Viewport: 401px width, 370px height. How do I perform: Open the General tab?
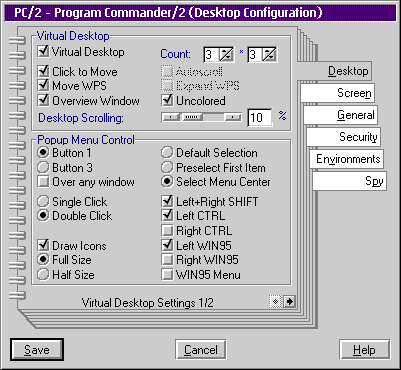coord(340,115)
